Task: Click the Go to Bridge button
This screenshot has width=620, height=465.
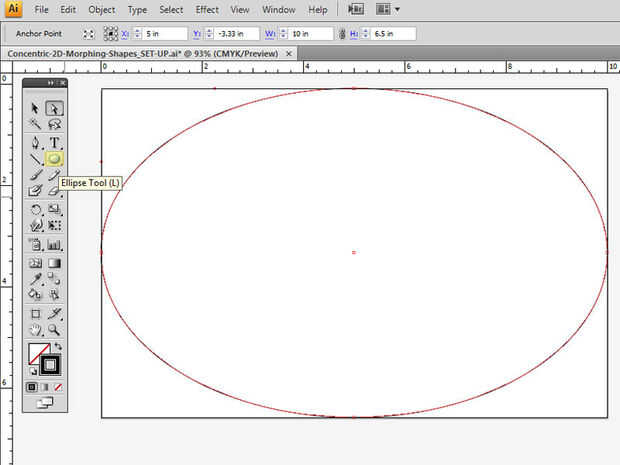Action: coord(355,9)
